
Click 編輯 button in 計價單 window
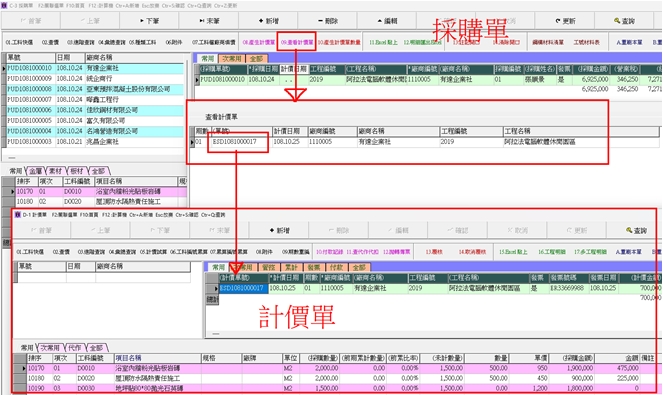pyautogui.click(x=398, y=230)
